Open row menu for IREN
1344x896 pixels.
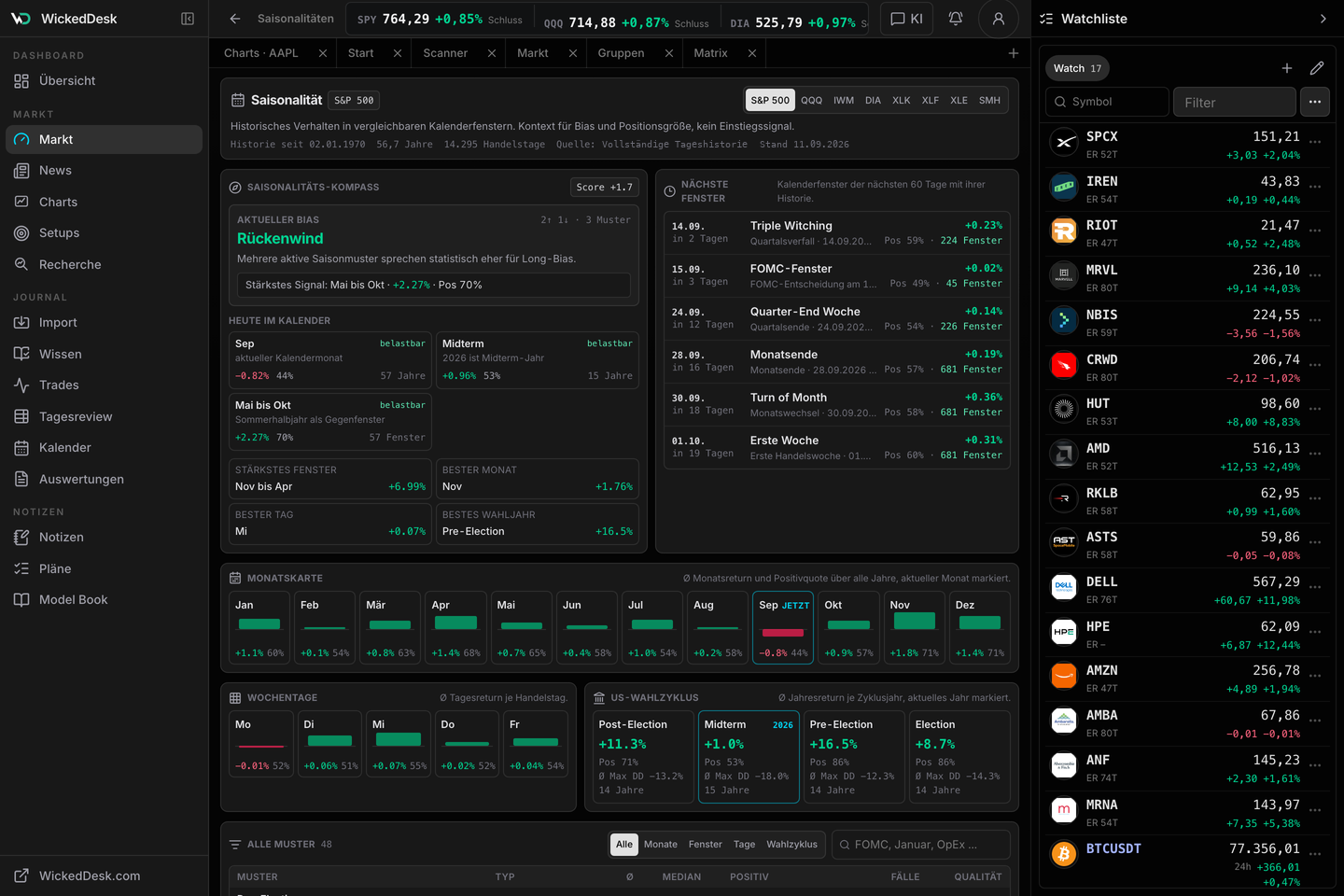(x=1315, y=187)
